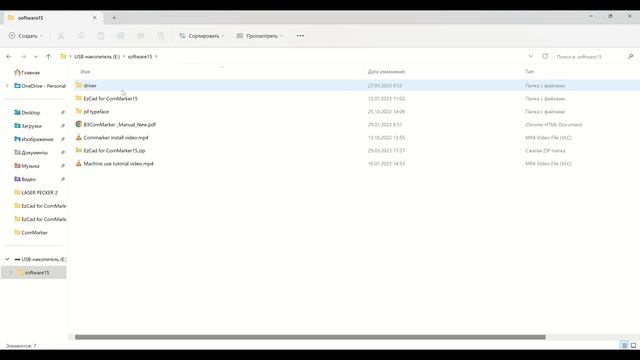
Task: Click USB-накопитель (E:) in breadcrumb
Action: (97, 57)
